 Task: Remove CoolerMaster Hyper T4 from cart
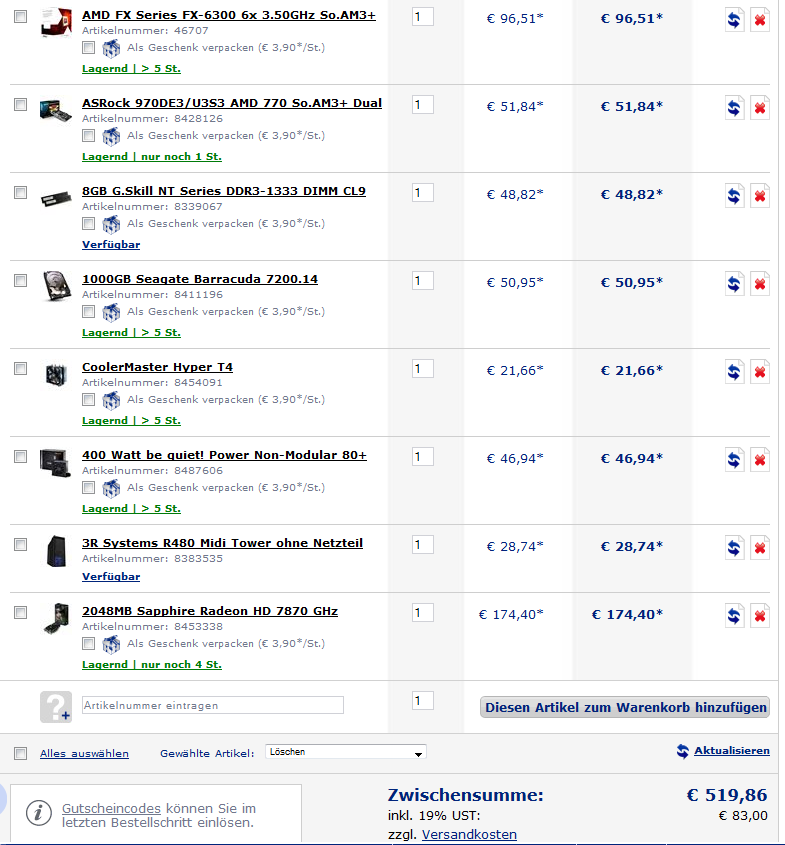760,371
